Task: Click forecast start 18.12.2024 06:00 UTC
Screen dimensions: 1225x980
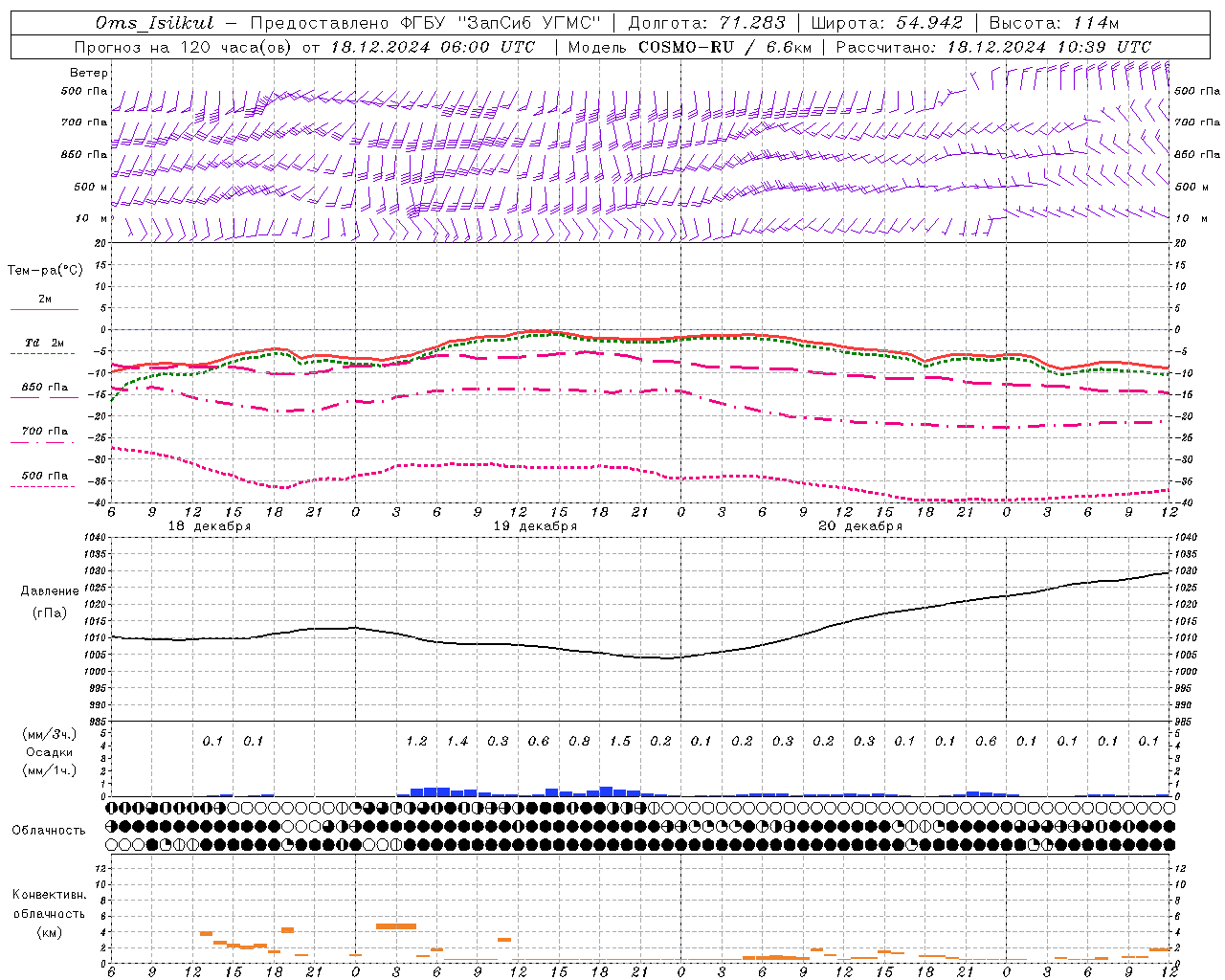Action: (434, 47)
